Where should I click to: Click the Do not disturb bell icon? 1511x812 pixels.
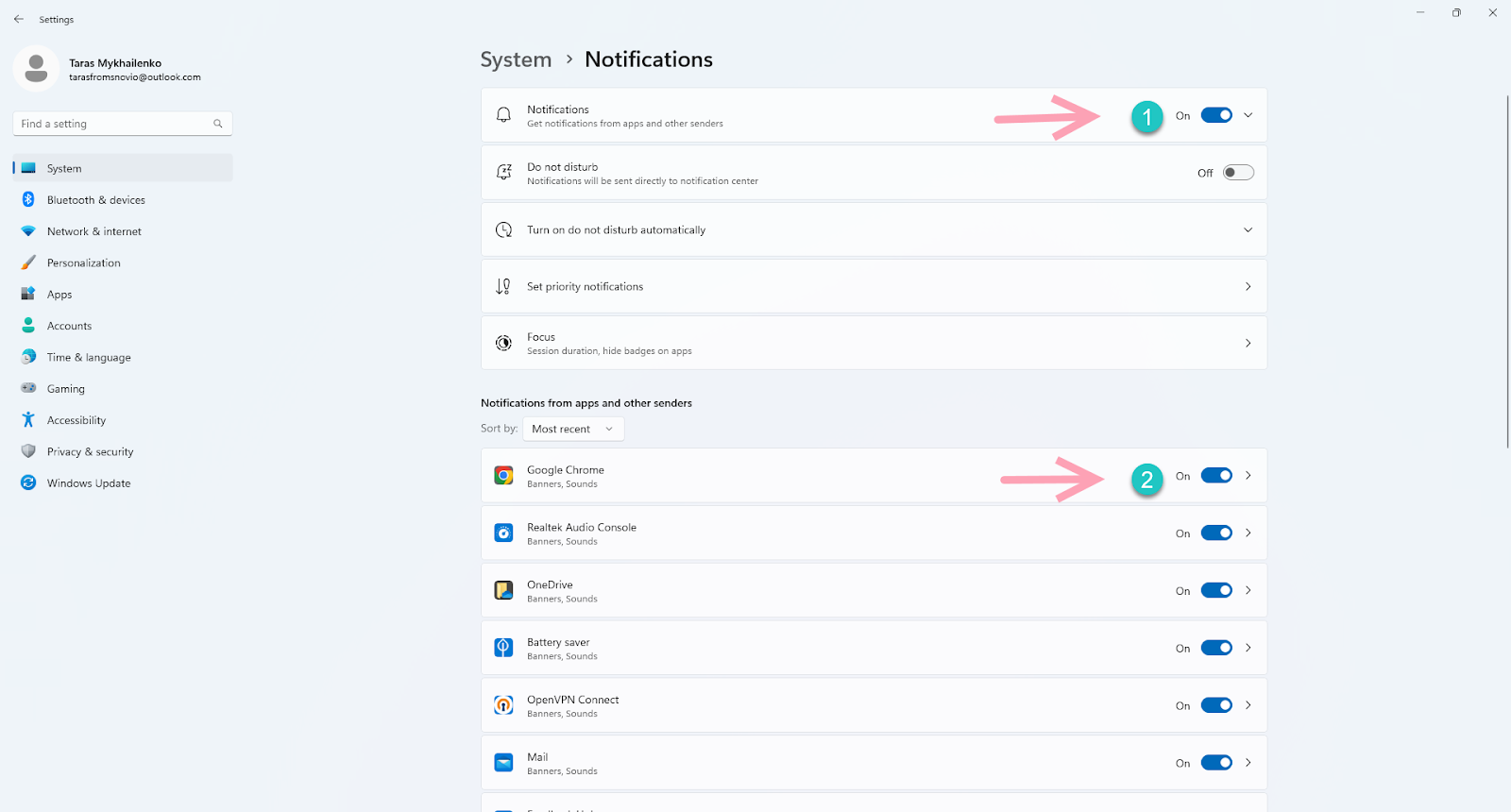point(504,173)
